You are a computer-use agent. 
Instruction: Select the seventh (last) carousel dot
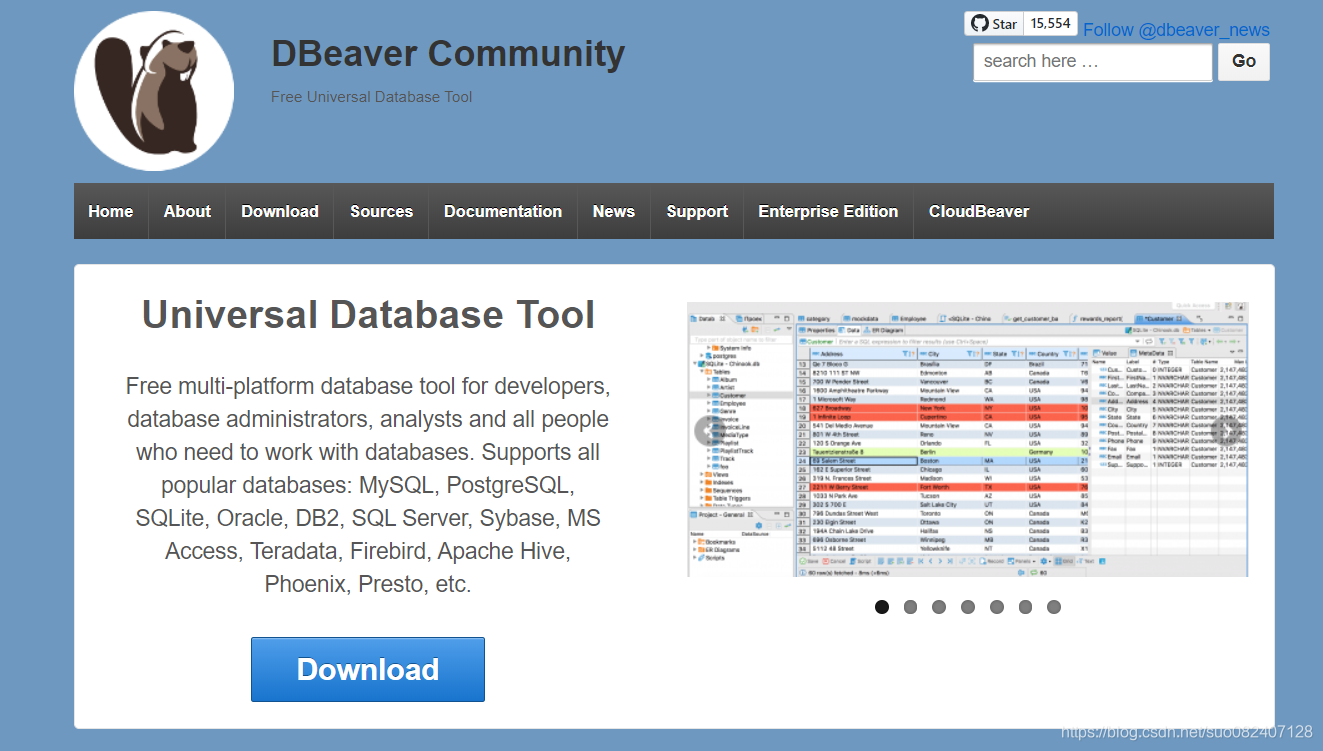tap(1054, 607)
